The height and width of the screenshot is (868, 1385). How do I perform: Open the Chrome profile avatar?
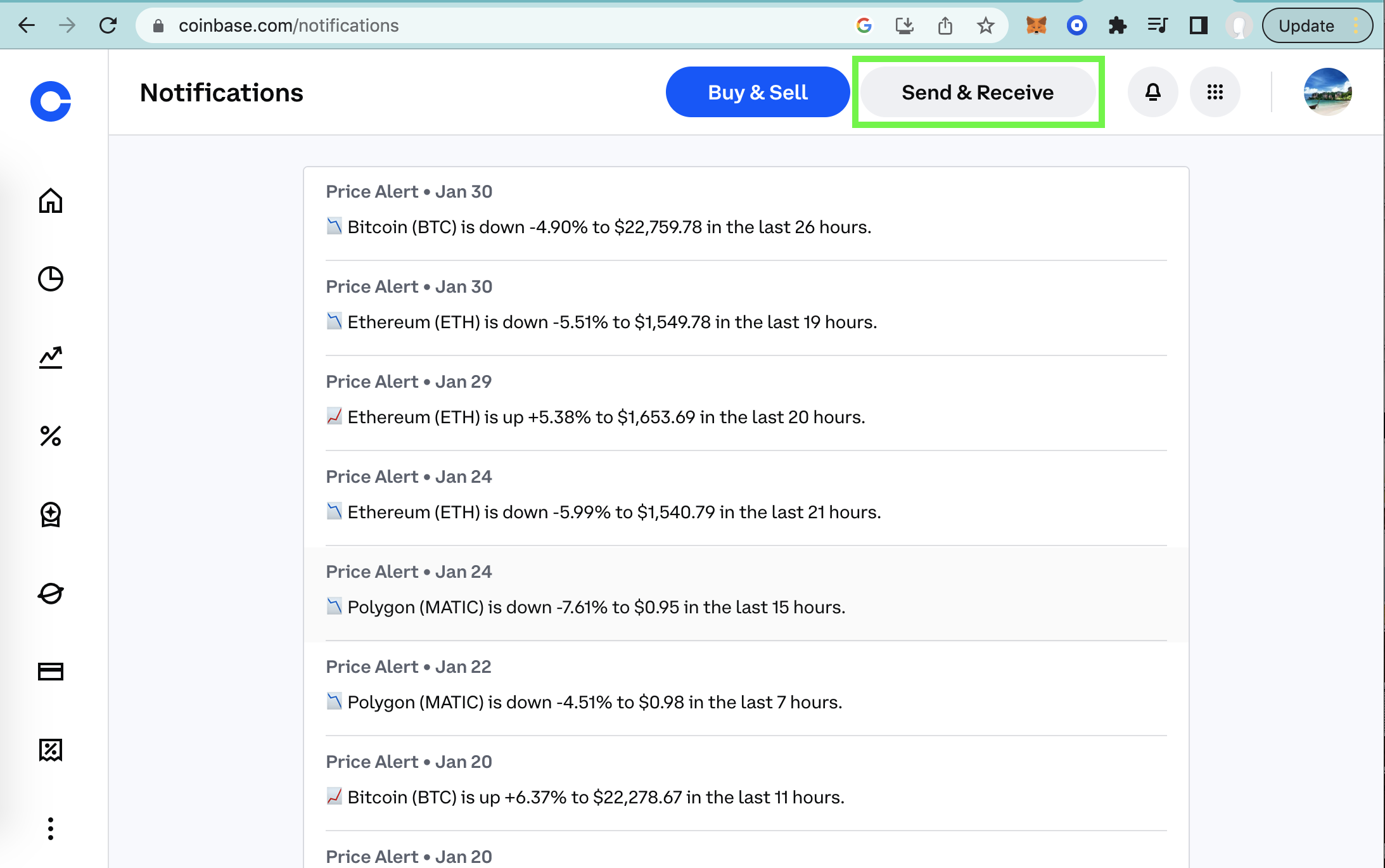click(1239, 25)
